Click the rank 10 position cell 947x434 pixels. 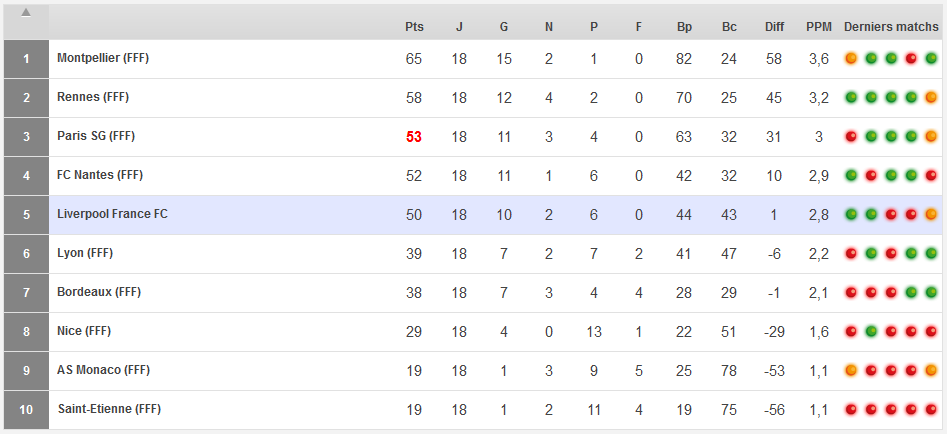[x=26, y=410]
